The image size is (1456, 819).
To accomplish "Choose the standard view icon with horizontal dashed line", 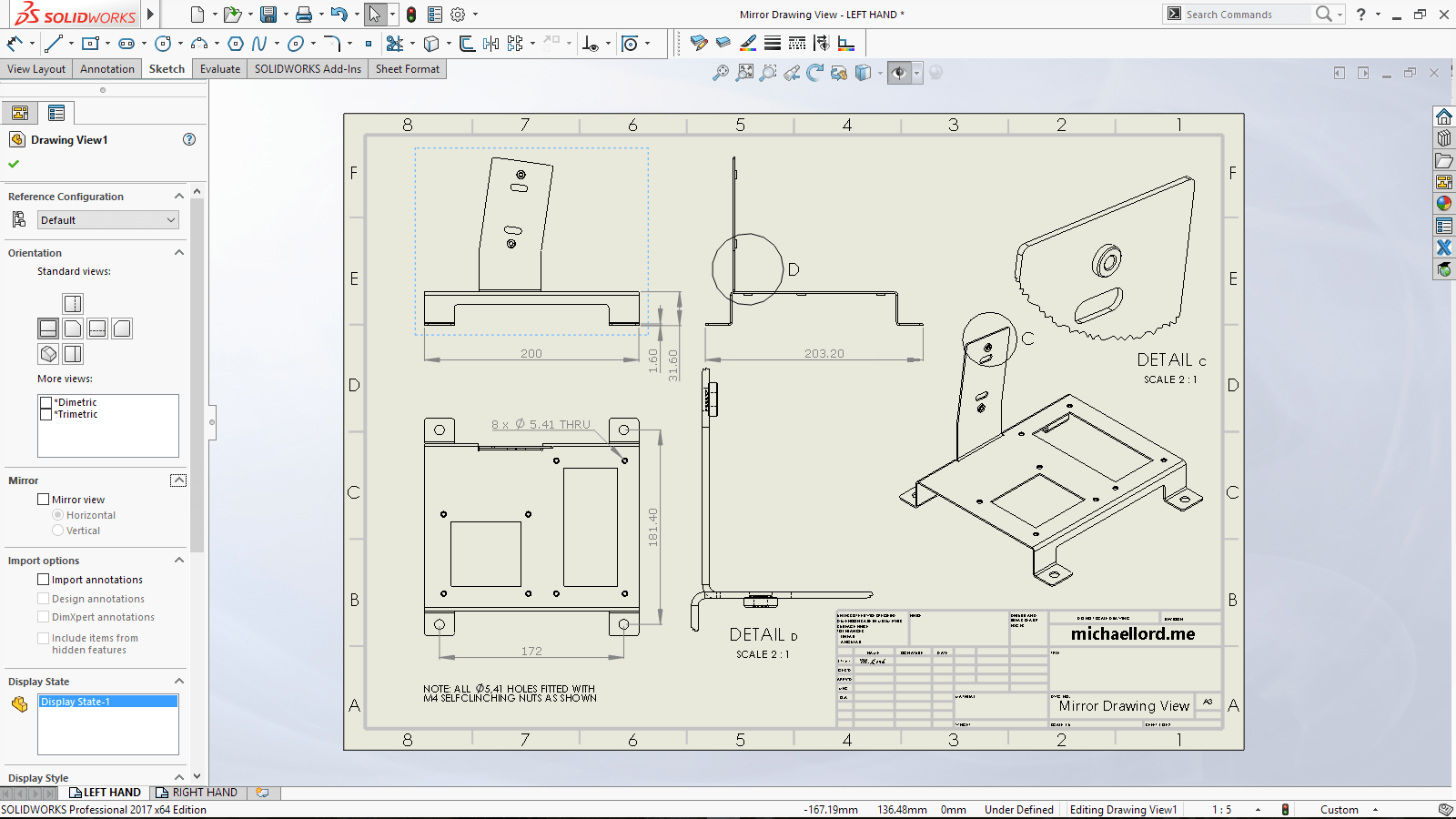I will pos(97,329).
